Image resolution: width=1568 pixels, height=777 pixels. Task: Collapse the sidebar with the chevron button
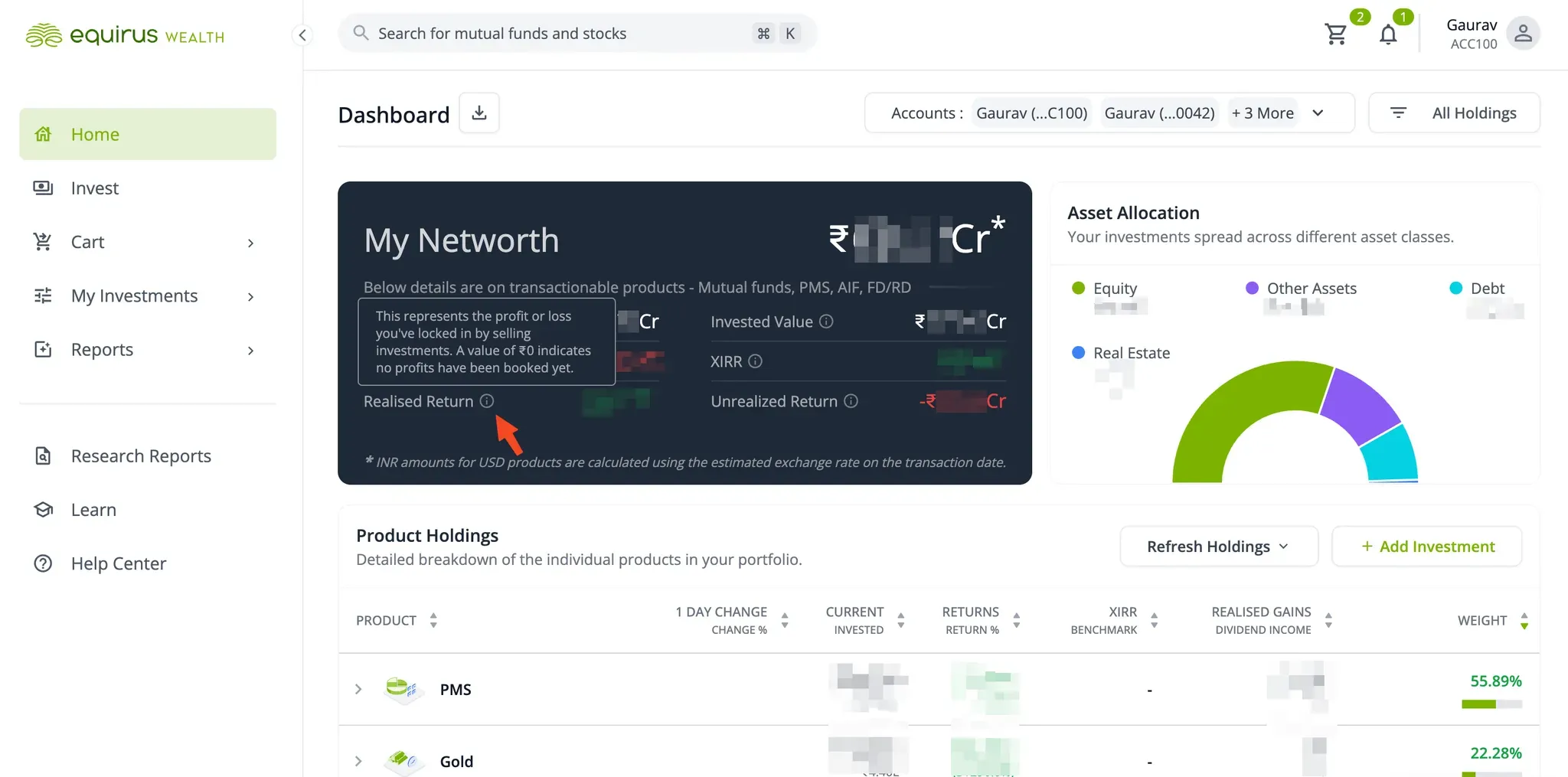pyautogui.click(x=302, y=35)
